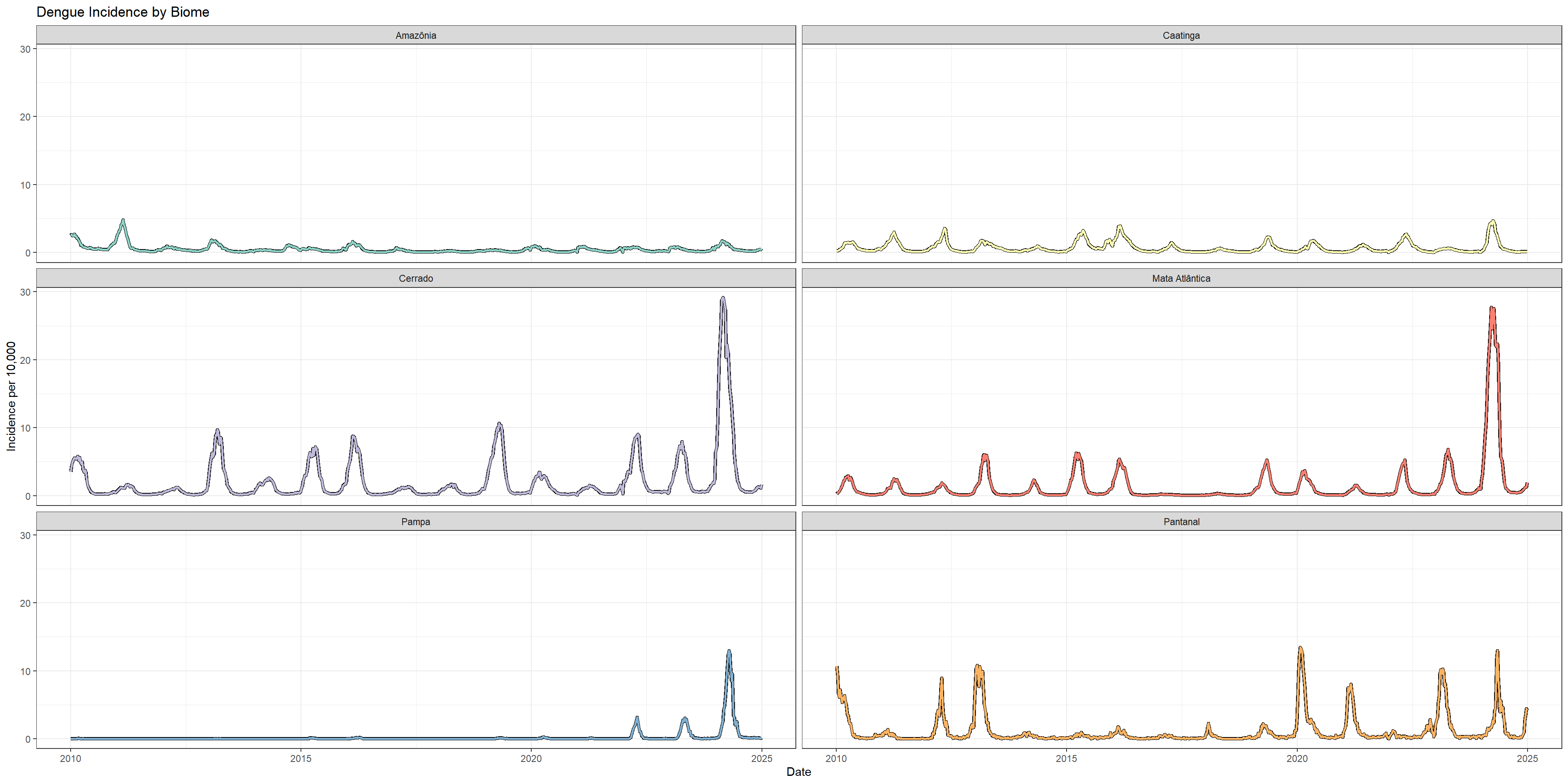Click the Pampa facet header strip
Image resolution: width=1568 pixels, height=784 pixels.
pos(416,522)
